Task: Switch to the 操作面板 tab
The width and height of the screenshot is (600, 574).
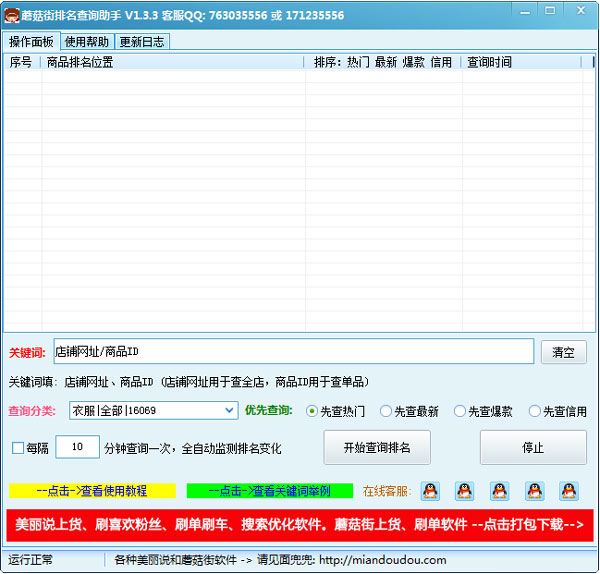Action: click(31, 41)
